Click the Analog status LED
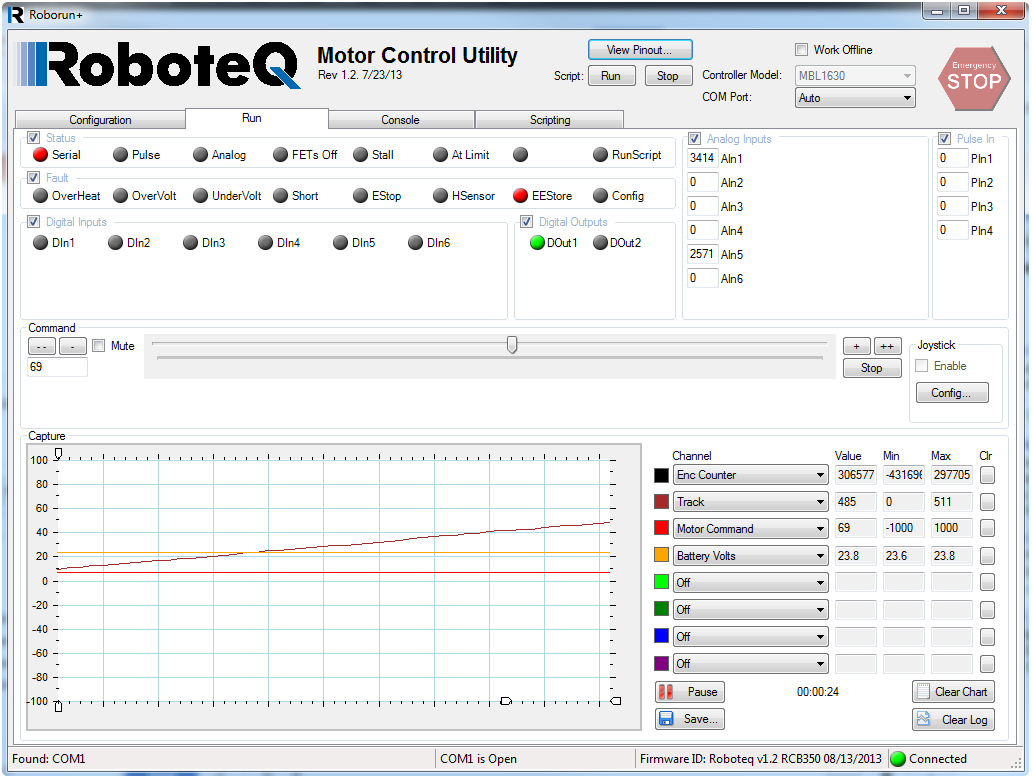The height and width of the screenshot is (779, 1032). (200, 155)
